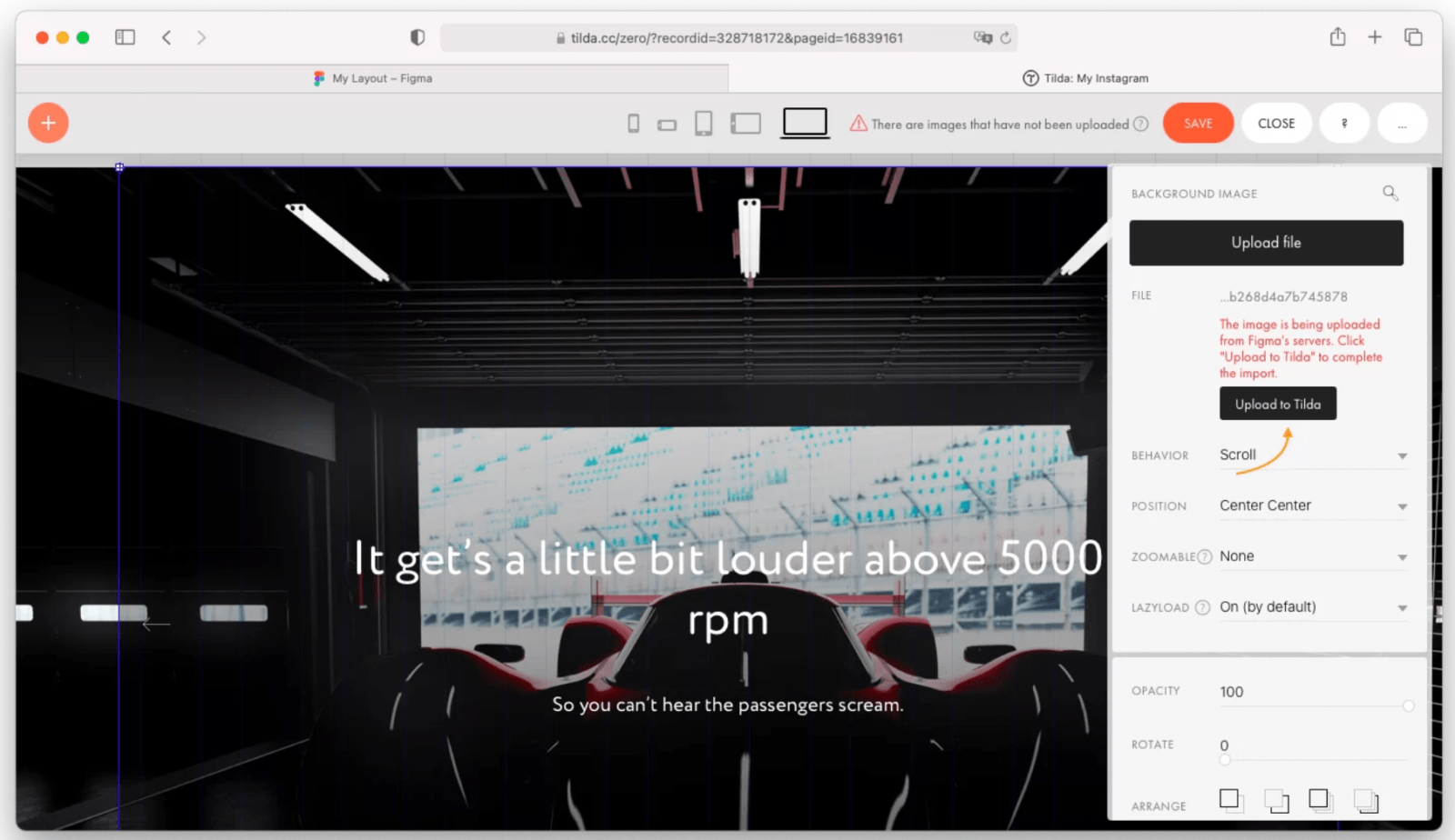Open the Zoomable dropdown set to None
The width and height of the screenshot is (1455, 840).
tap(1312, 556)
